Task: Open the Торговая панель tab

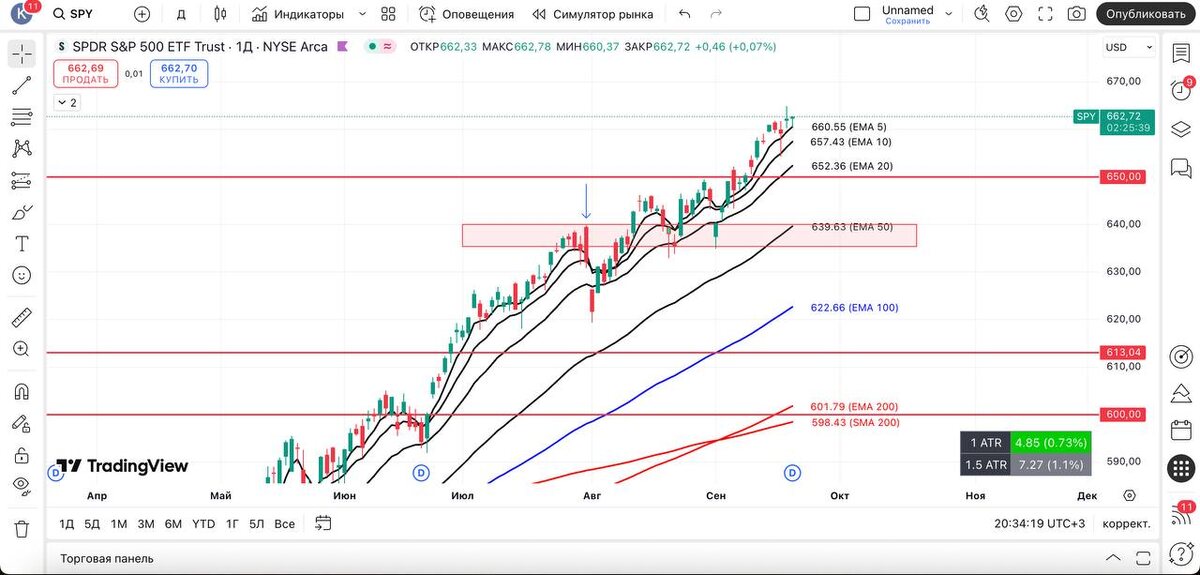Action: click(107, 558)
